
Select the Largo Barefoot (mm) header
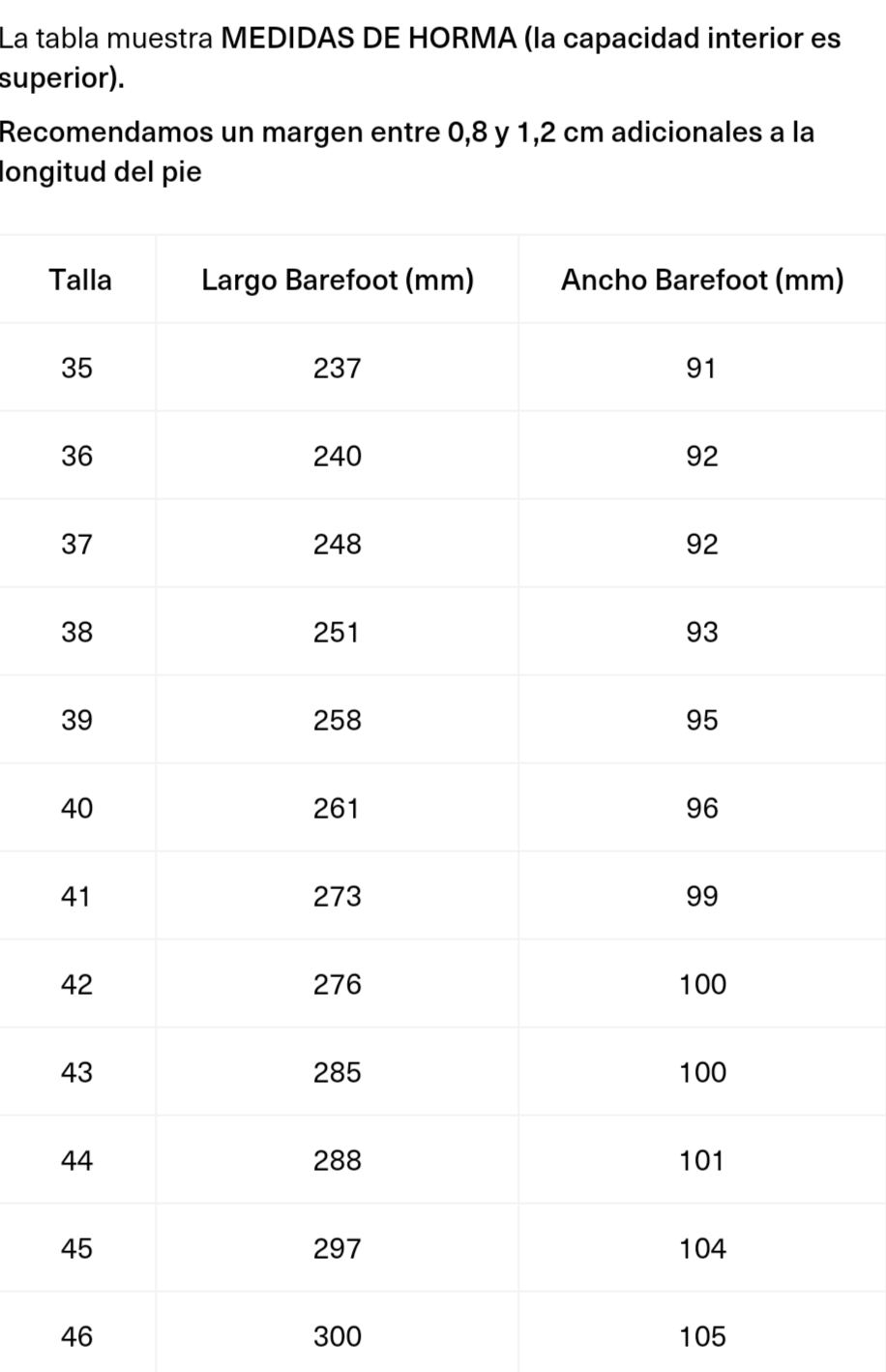coord(338,281)
